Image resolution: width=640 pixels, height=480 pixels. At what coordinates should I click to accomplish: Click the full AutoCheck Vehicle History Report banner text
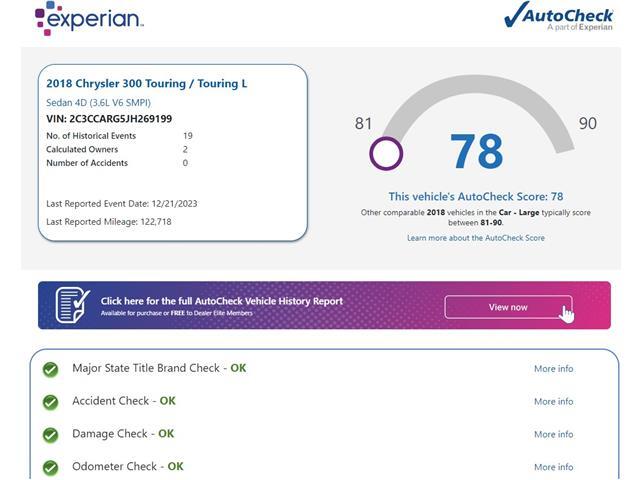coord(222,301)
